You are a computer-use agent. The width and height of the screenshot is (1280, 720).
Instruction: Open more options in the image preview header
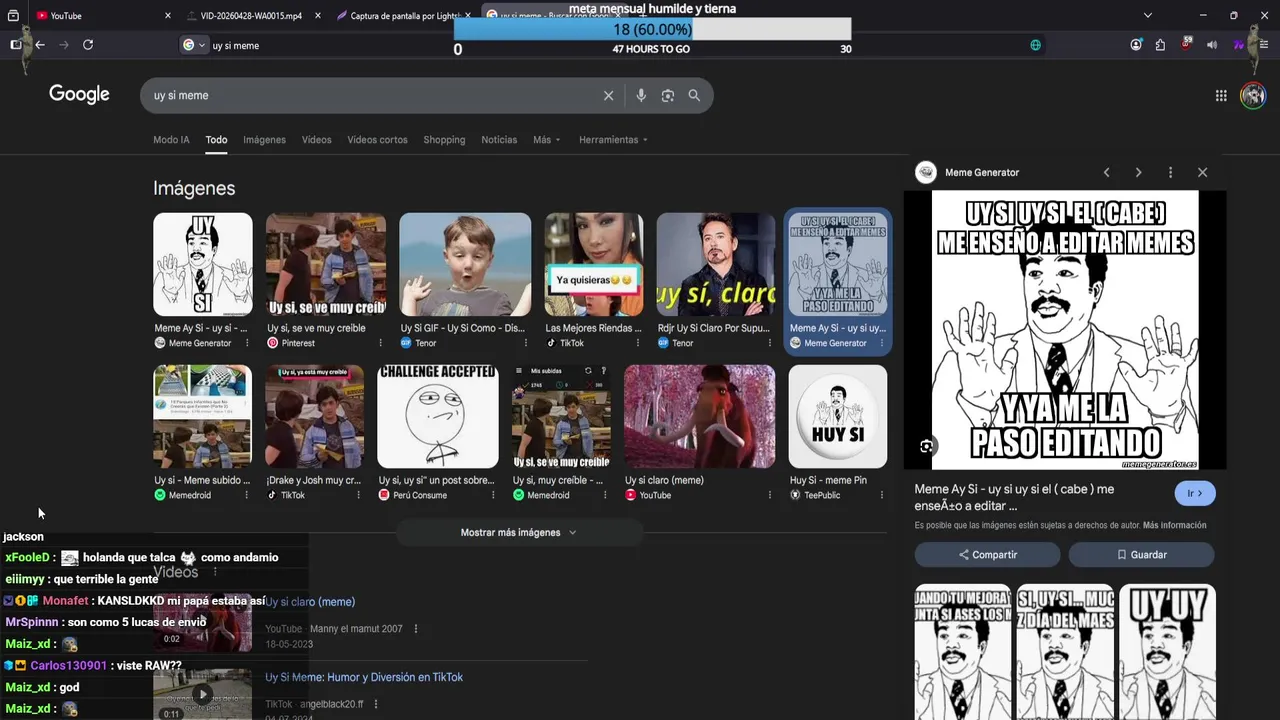click(1170, 172)
